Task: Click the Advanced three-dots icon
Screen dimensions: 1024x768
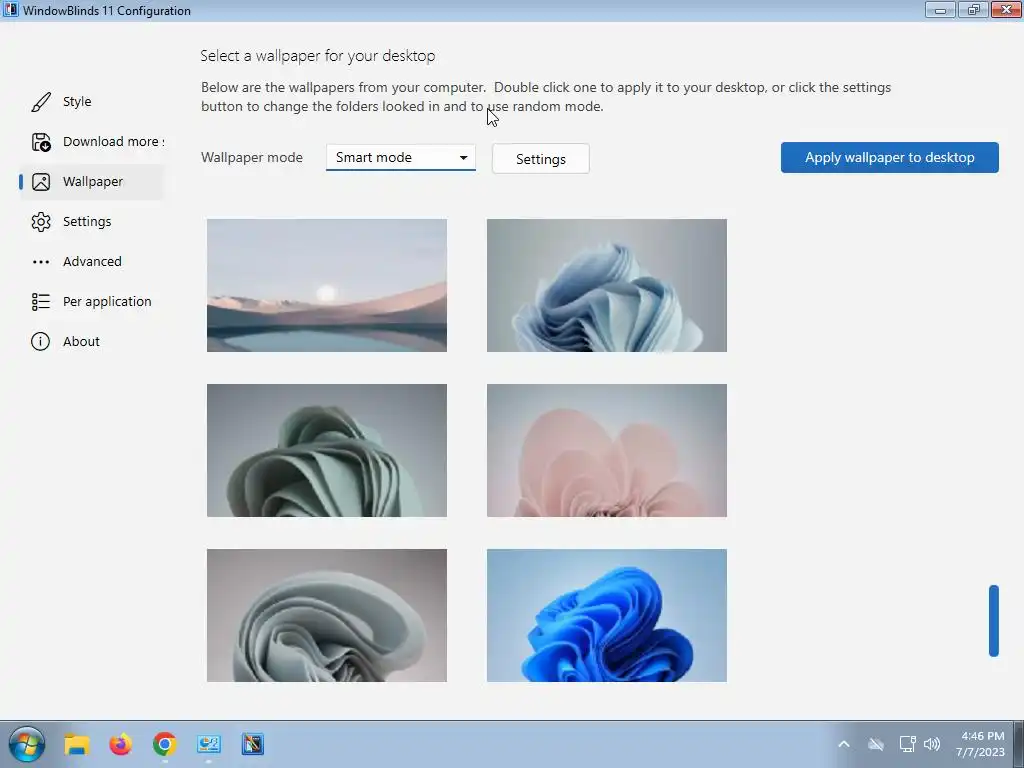Action: point(40,262)
